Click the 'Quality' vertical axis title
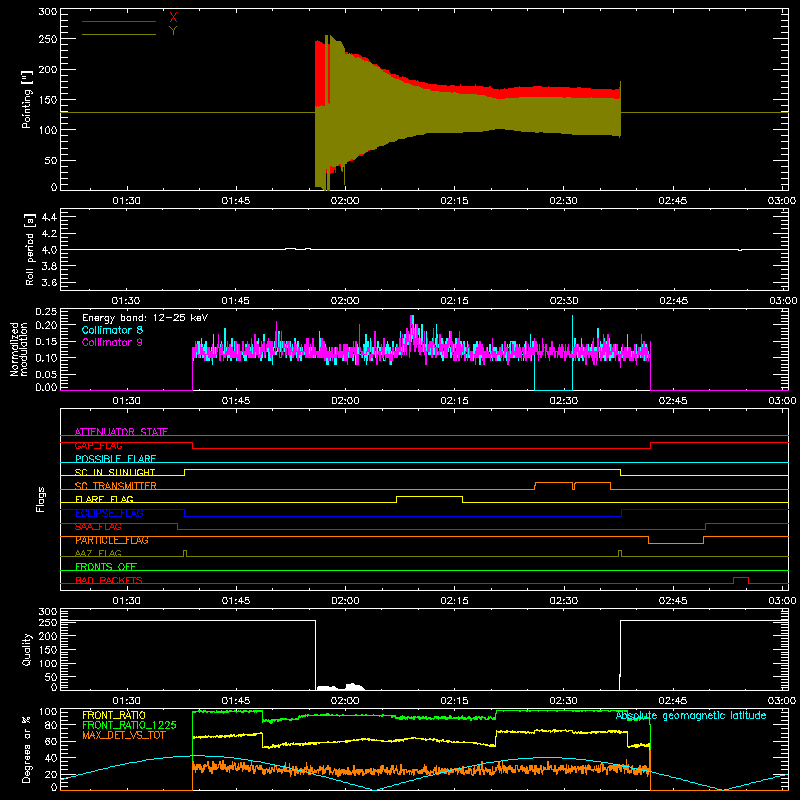 27,649
